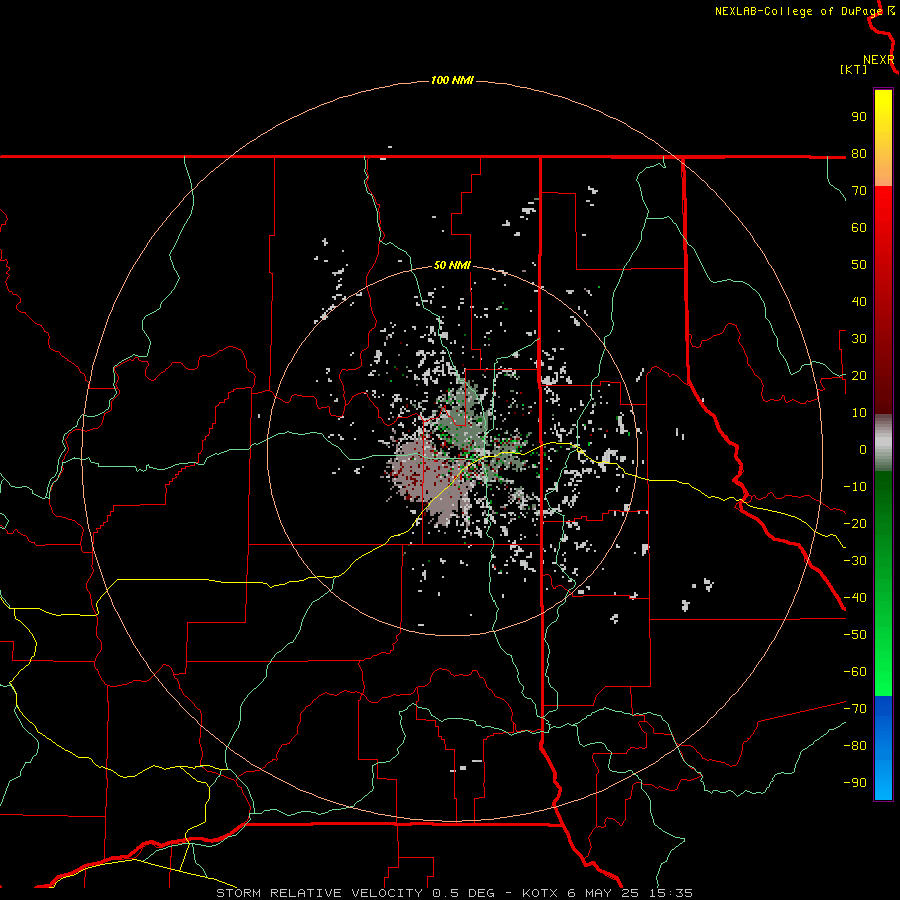
Task: Click the 50 value on velocity scale
Action: (859, 265)
